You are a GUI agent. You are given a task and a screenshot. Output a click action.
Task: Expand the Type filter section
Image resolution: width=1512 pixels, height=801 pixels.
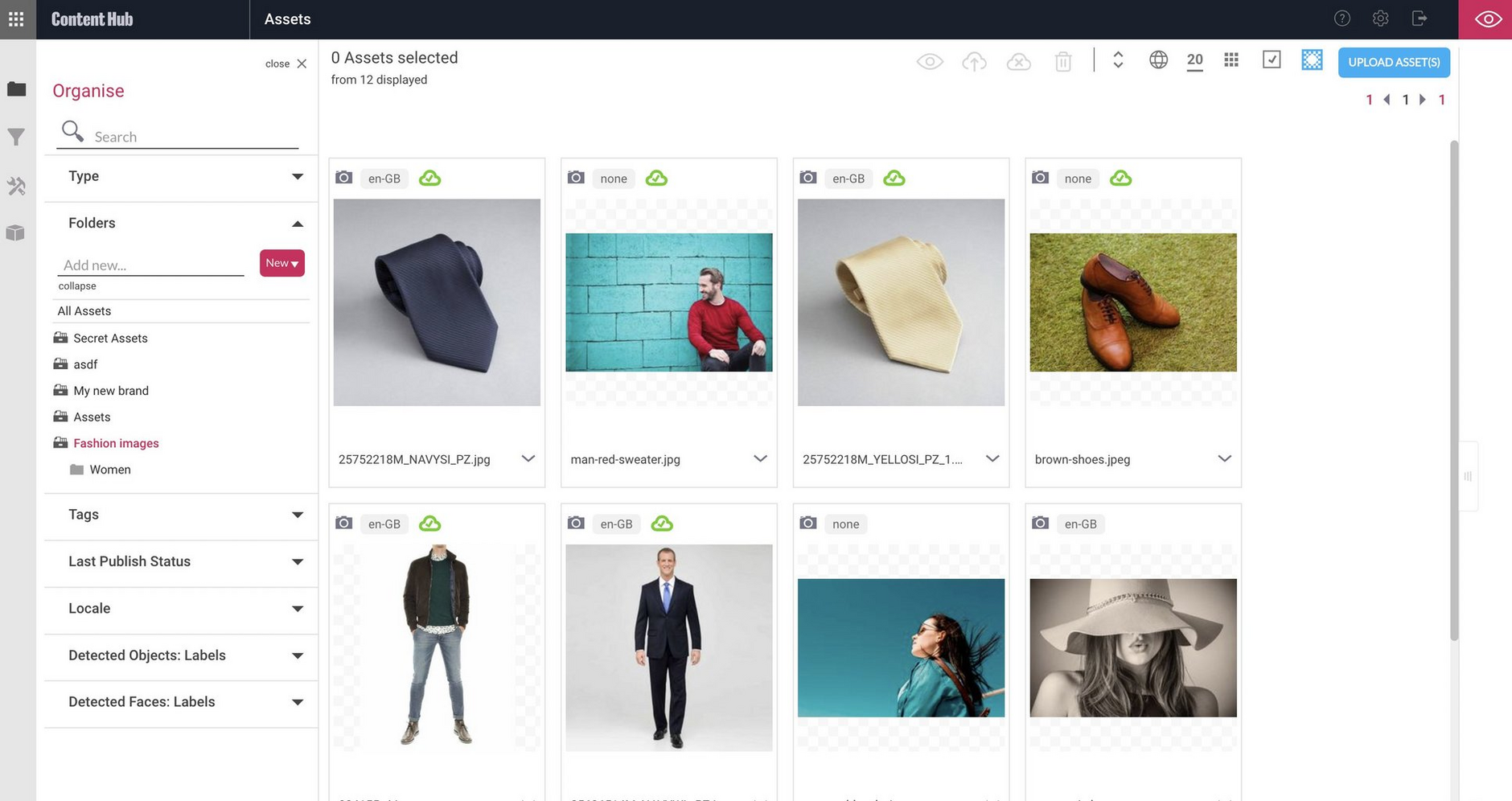181,176
